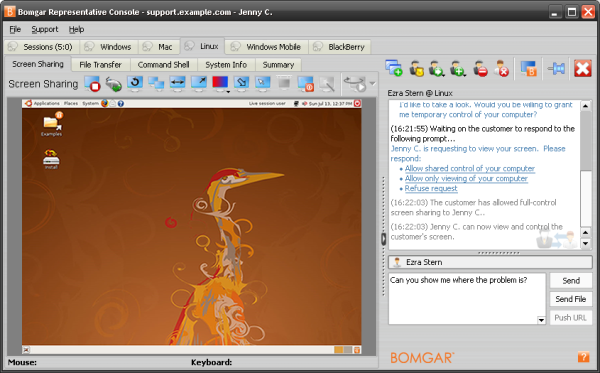Click the Refuse request link
This screenshot has width=600, height=373.
click(431, 188)
